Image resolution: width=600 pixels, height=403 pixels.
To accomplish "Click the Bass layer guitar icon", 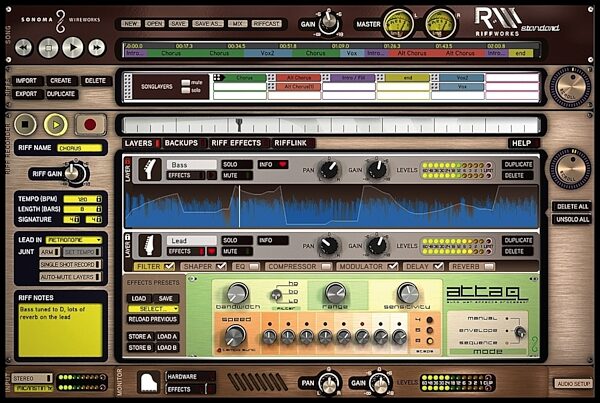I will pos(150,169).
